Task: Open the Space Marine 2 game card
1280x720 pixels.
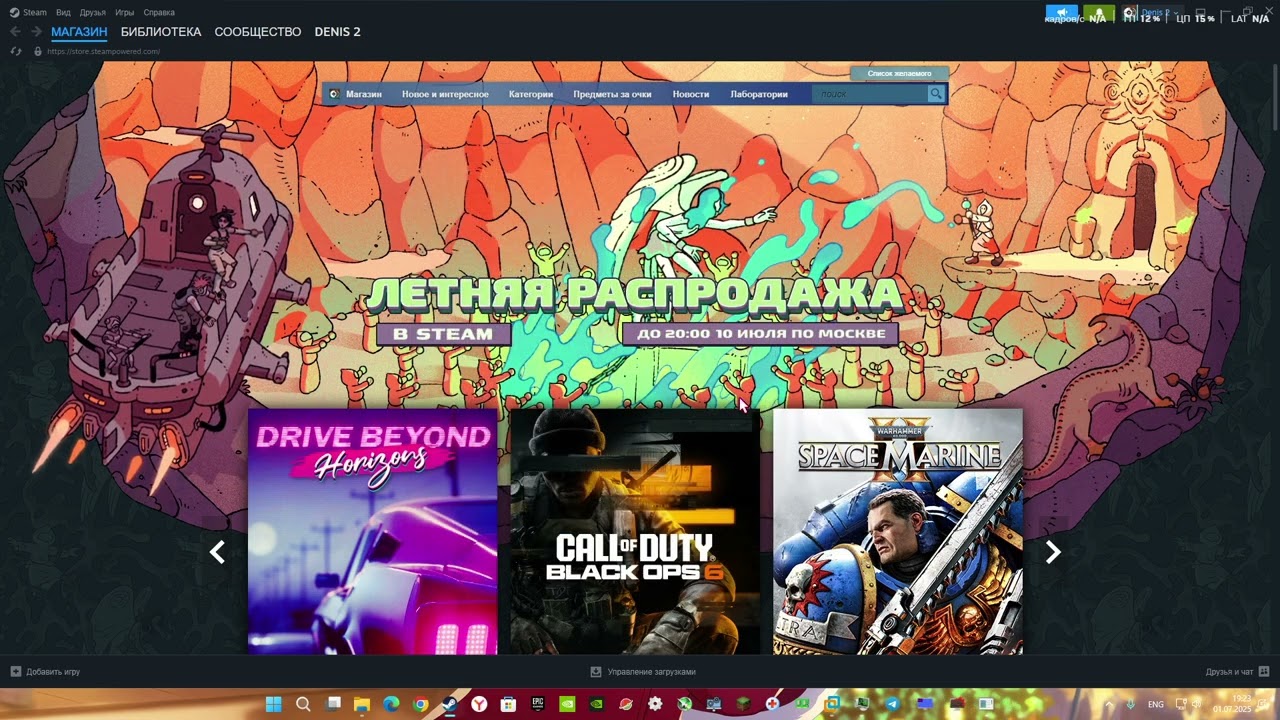Action: click(898, 531)
